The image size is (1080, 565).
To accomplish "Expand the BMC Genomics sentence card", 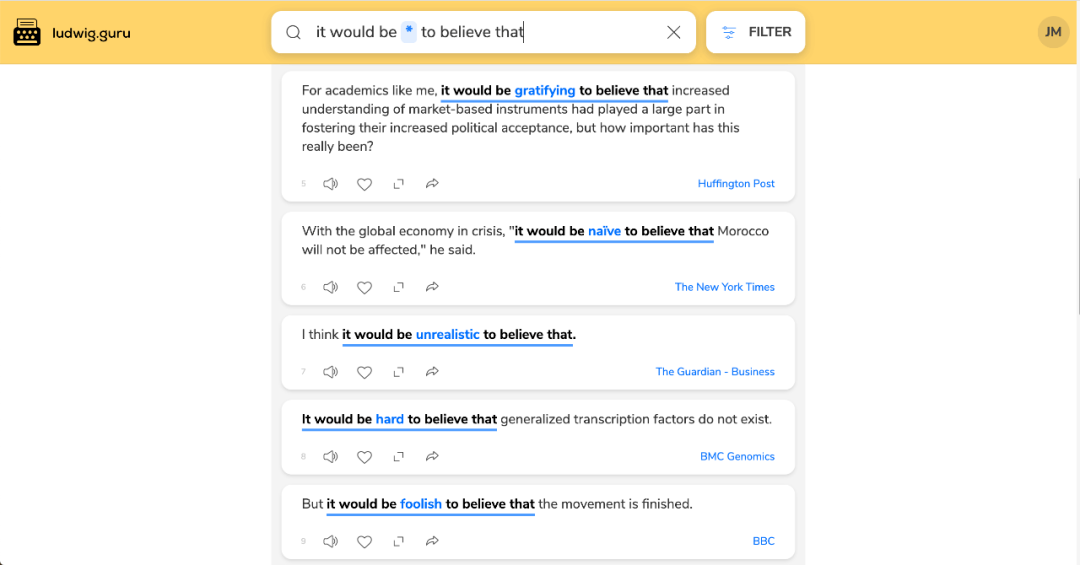I will 398,457.
